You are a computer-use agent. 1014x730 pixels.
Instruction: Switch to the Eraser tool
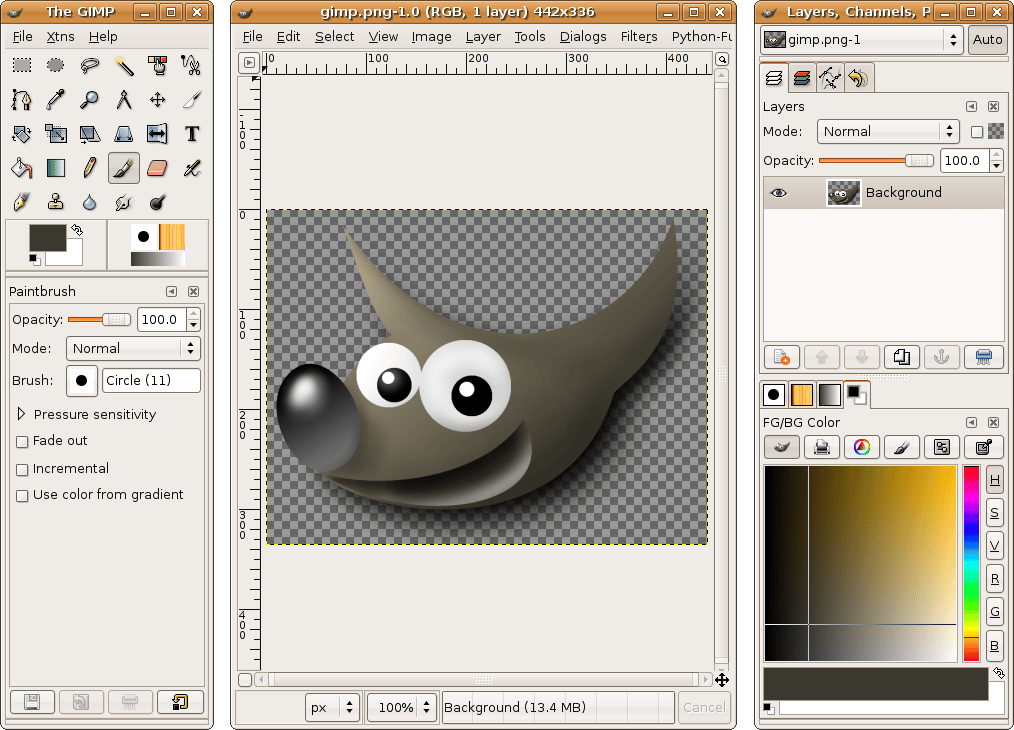(x=158, y=167)
